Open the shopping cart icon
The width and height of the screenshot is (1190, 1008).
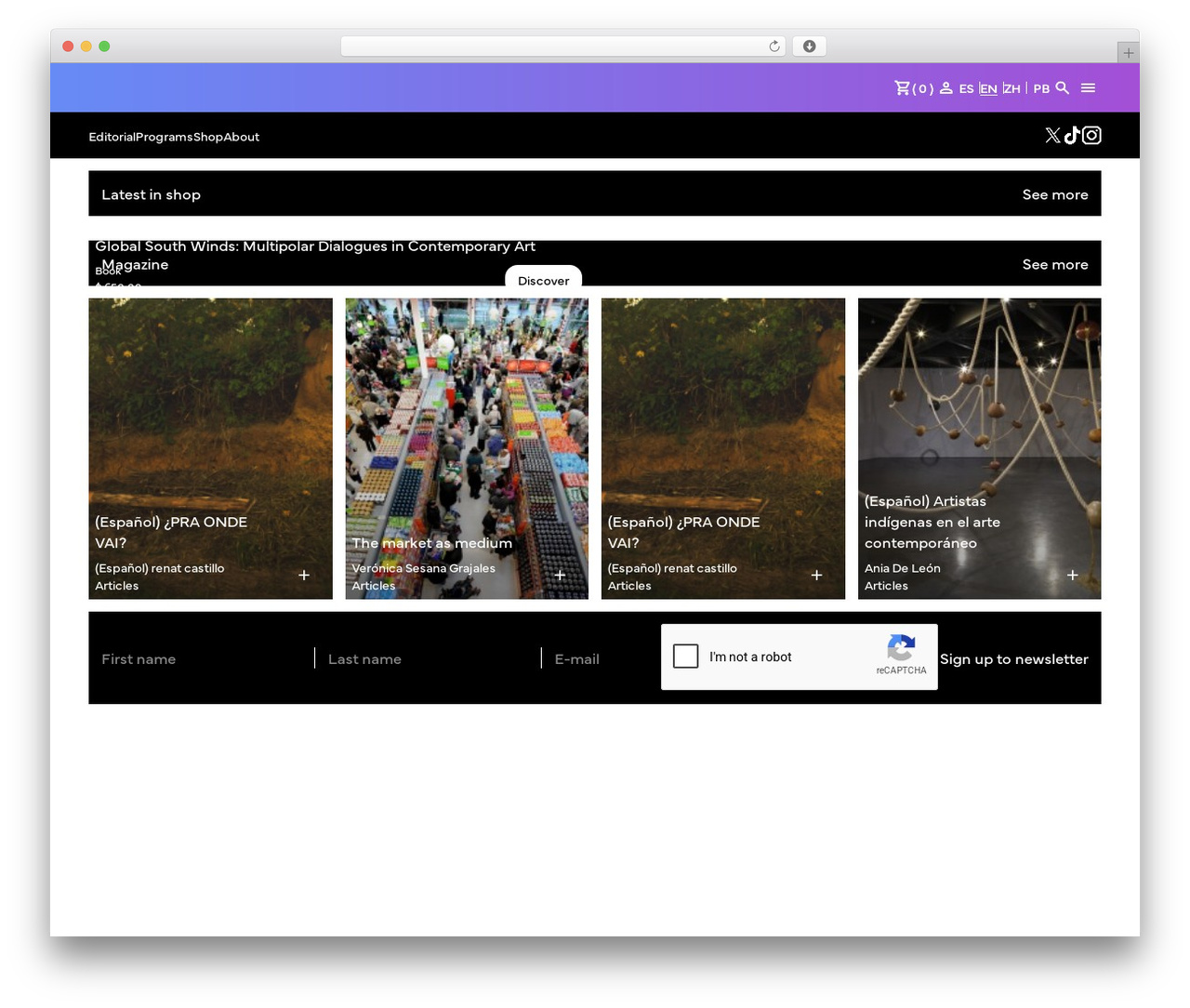(902, 87)
